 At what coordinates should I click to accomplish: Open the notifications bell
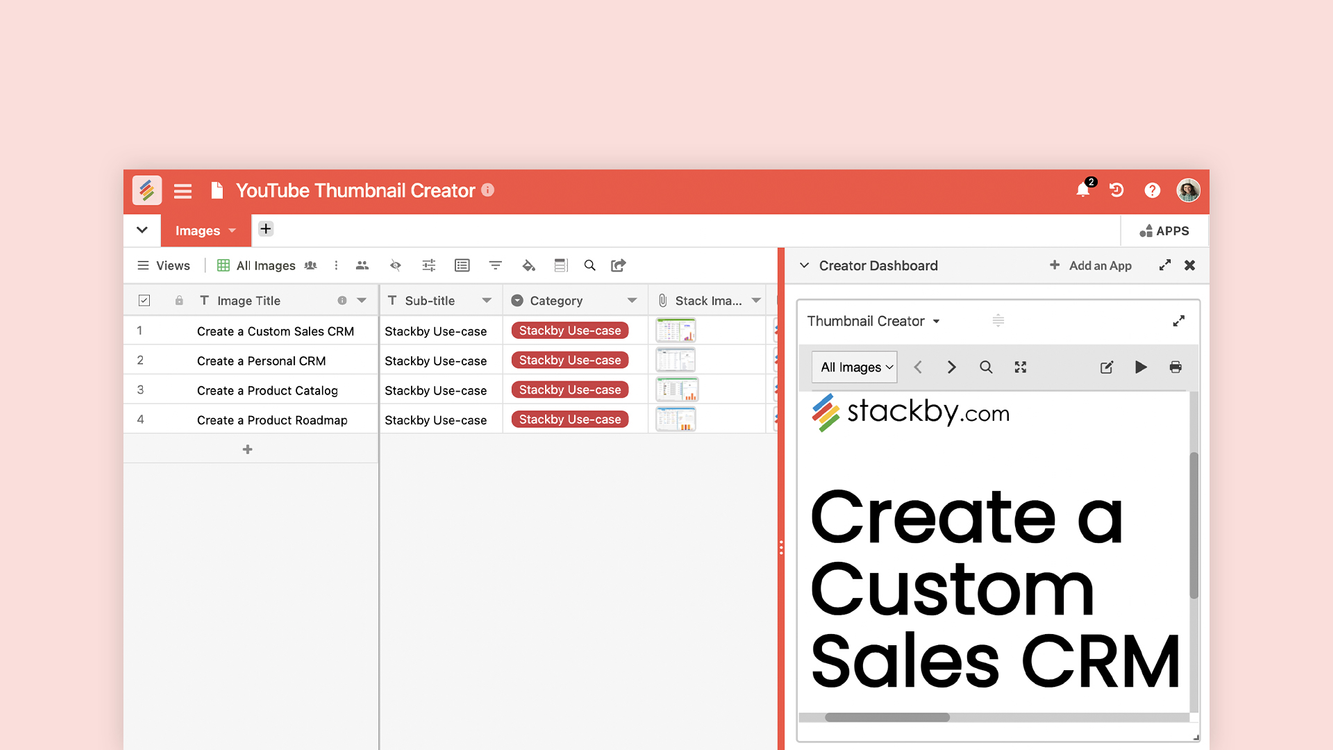pos(1083,190)
